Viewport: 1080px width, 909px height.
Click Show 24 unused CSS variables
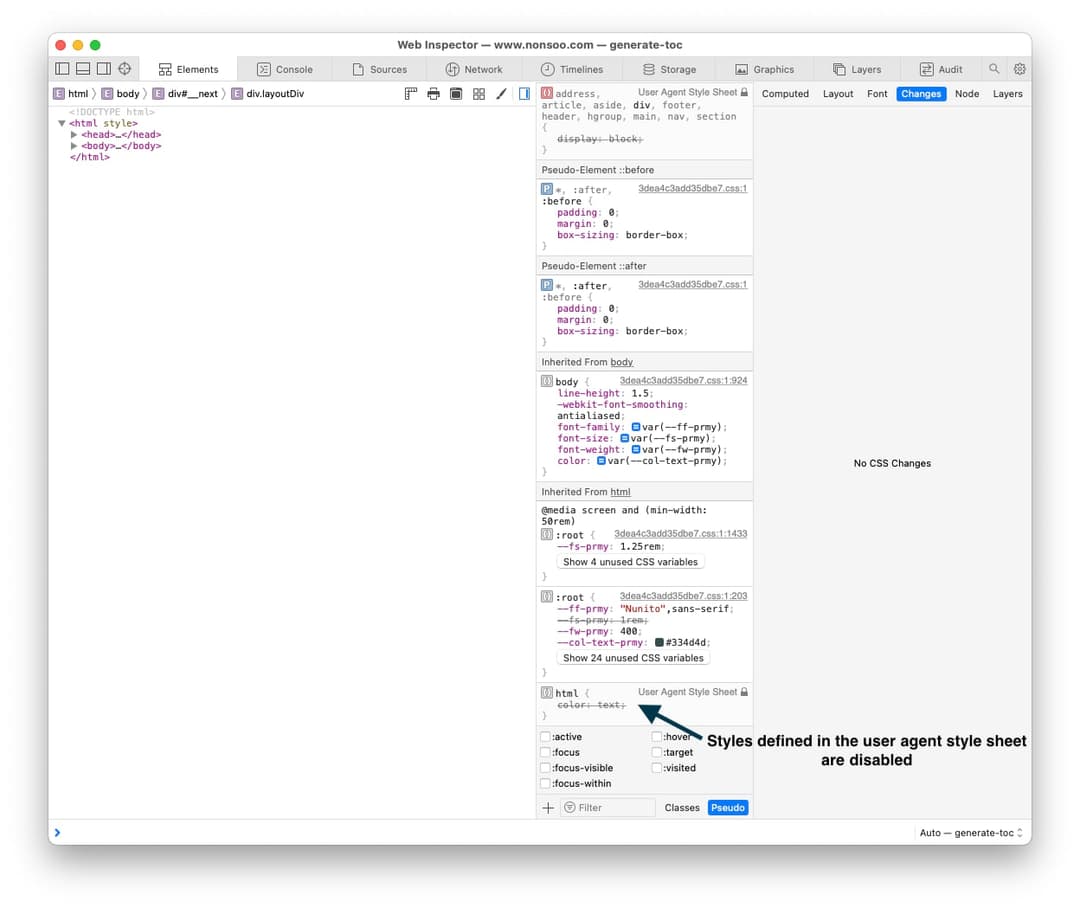point(633,657)
